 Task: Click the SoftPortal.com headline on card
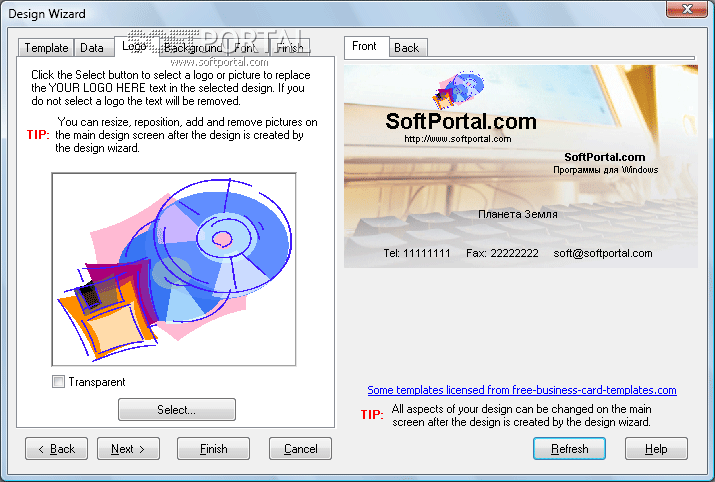pos(461,121)
